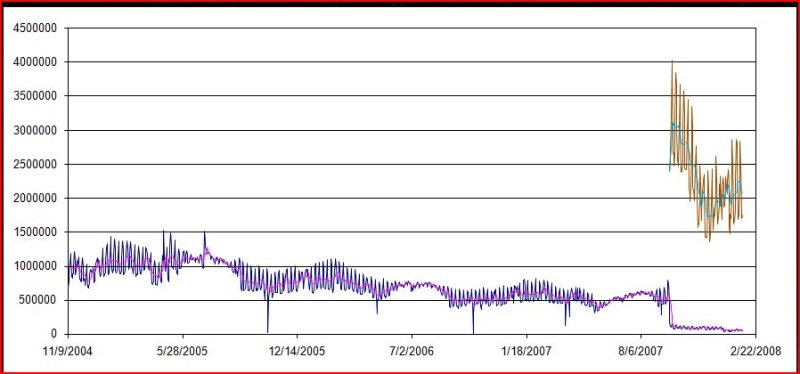
Task: Select the 11/9/2004 date label
Action: pos(68,352)
